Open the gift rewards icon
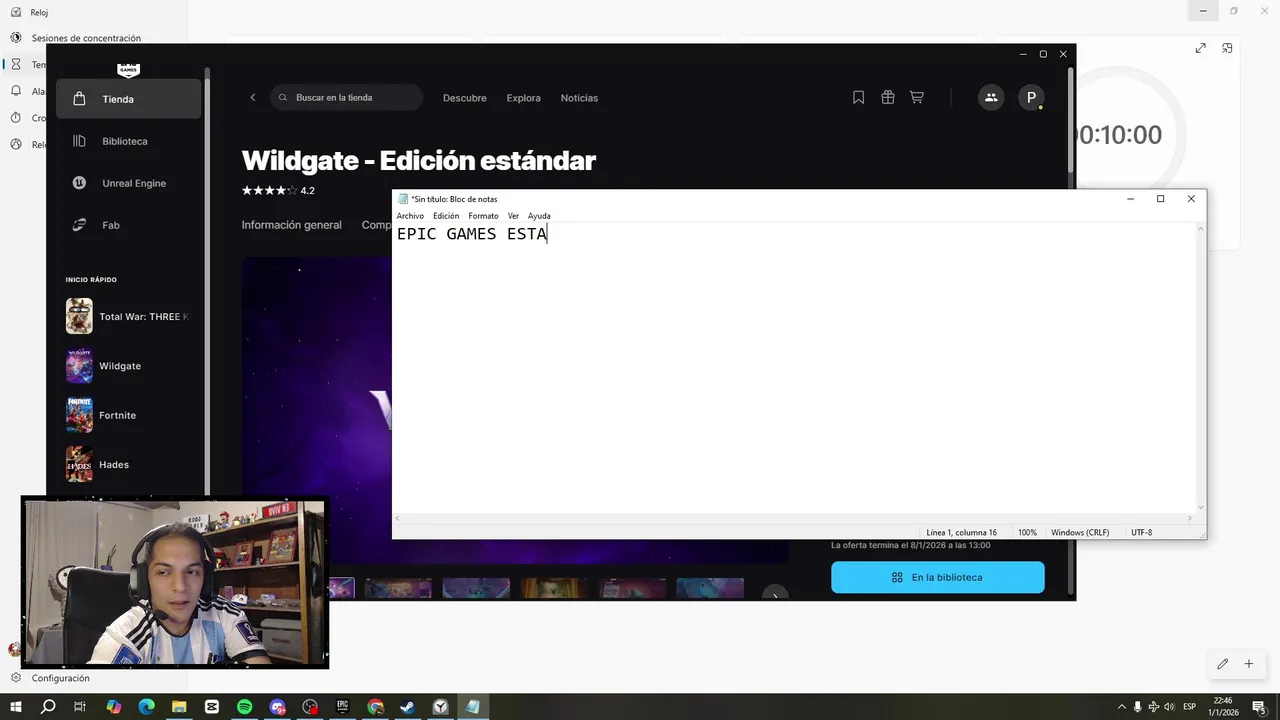The width and height of the screenshot is (1280, 720). click(x=887, y=97)
